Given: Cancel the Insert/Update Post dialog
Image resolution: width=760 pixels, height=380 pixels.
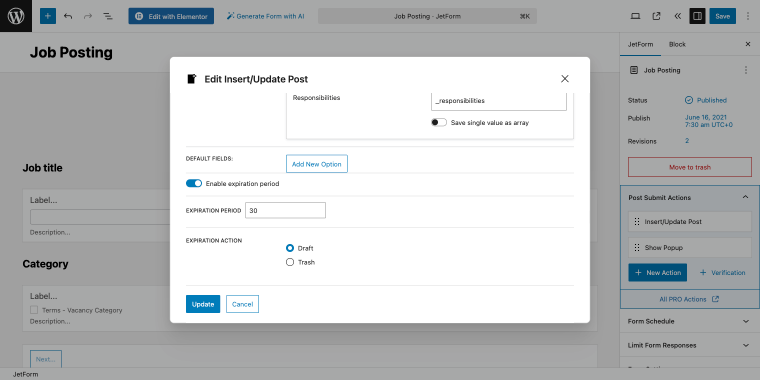Looking at the screenshot, I should click(x=242, y=304).
